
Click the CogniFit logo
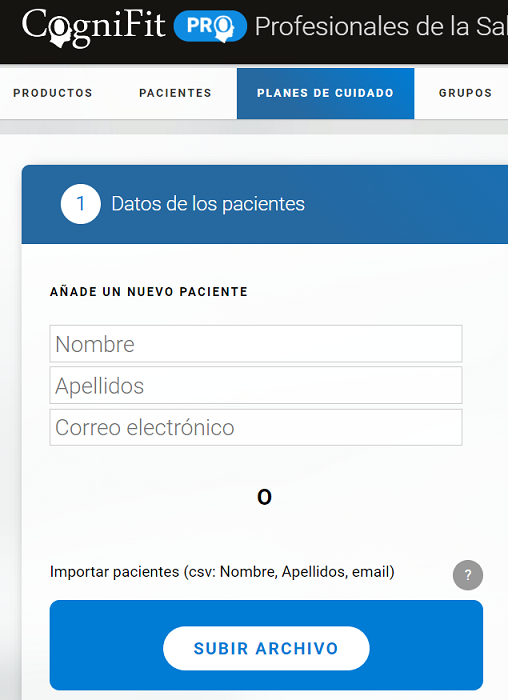pyautogui.click(x=94, y=27)
